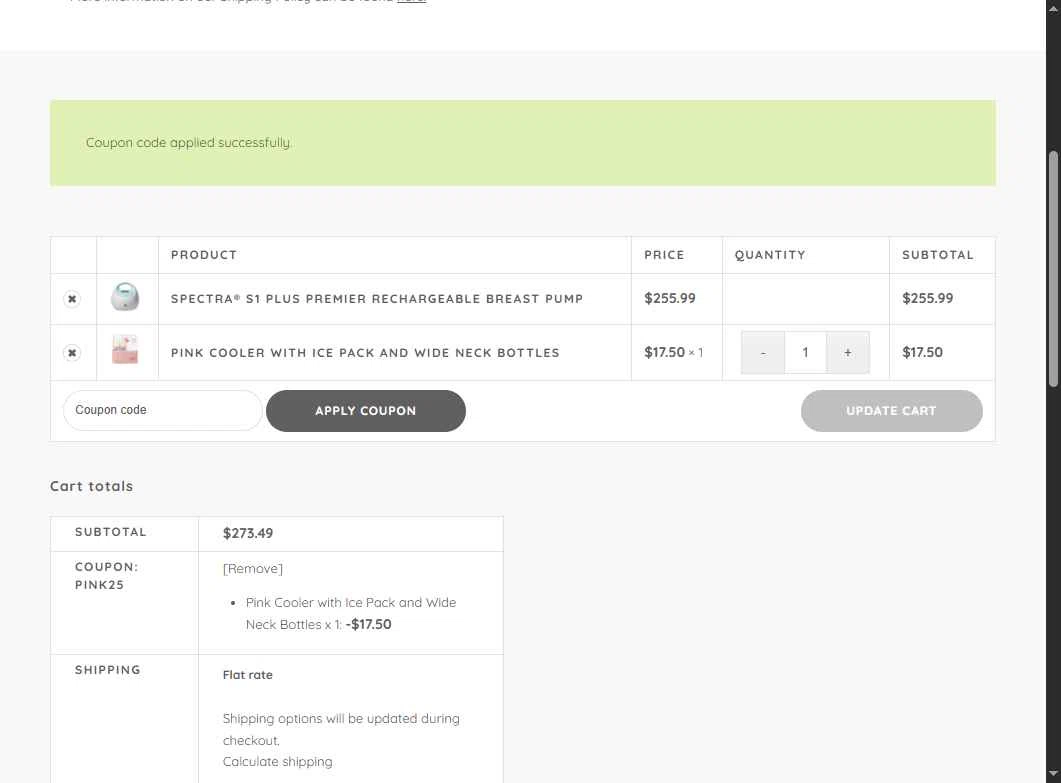The height and width of the screenshot is (783, 1061).
Task: Click the 'Cart totals' heading
Action: coord(91,486)
